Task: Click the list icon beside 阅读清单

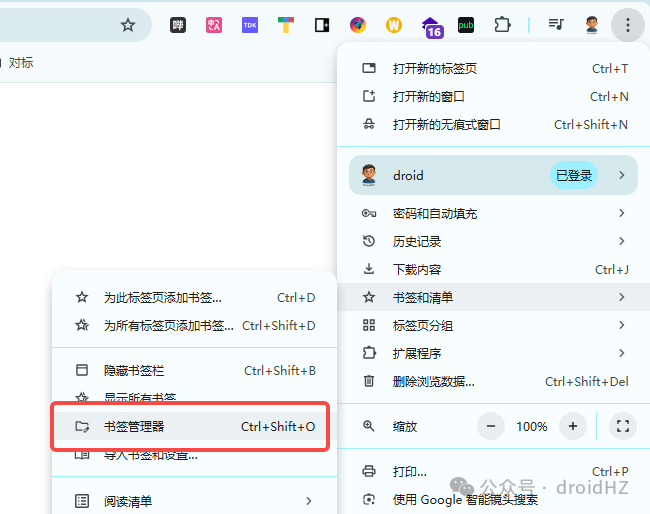Action: (82, 501)
